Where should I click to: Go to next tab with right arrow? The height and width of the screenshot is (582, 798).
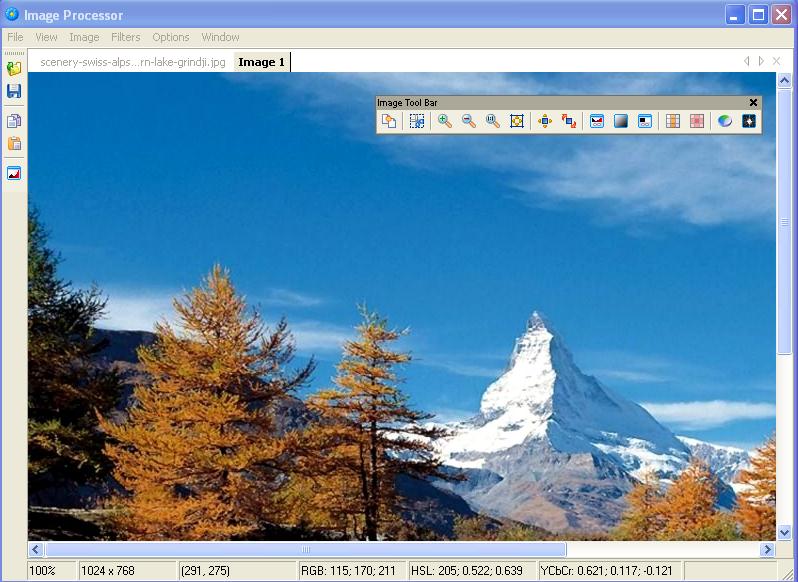761,61
